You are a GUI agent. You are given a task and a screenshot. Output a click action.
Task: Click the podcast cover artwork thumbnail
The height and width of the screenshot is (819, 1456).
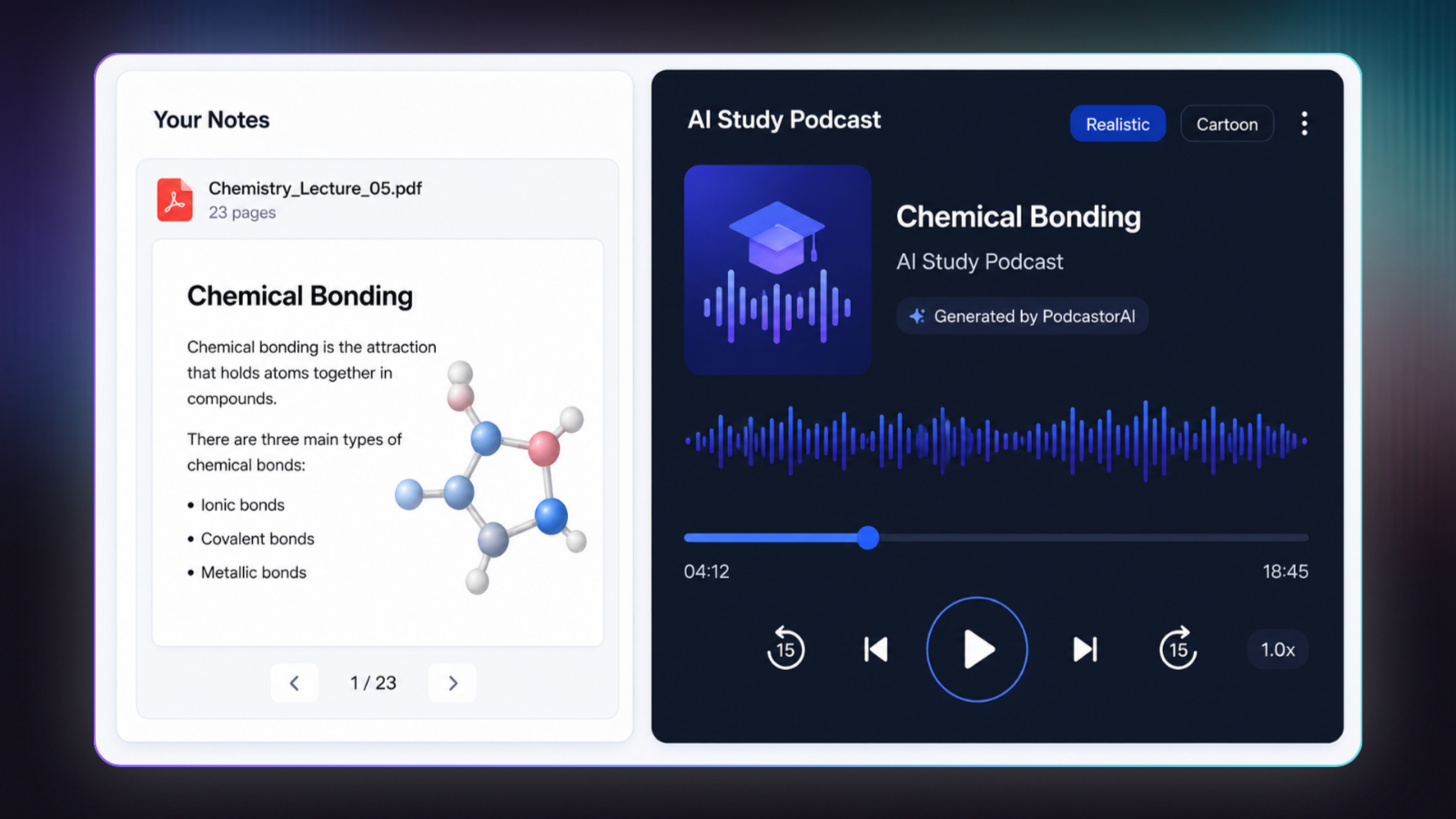778,269
